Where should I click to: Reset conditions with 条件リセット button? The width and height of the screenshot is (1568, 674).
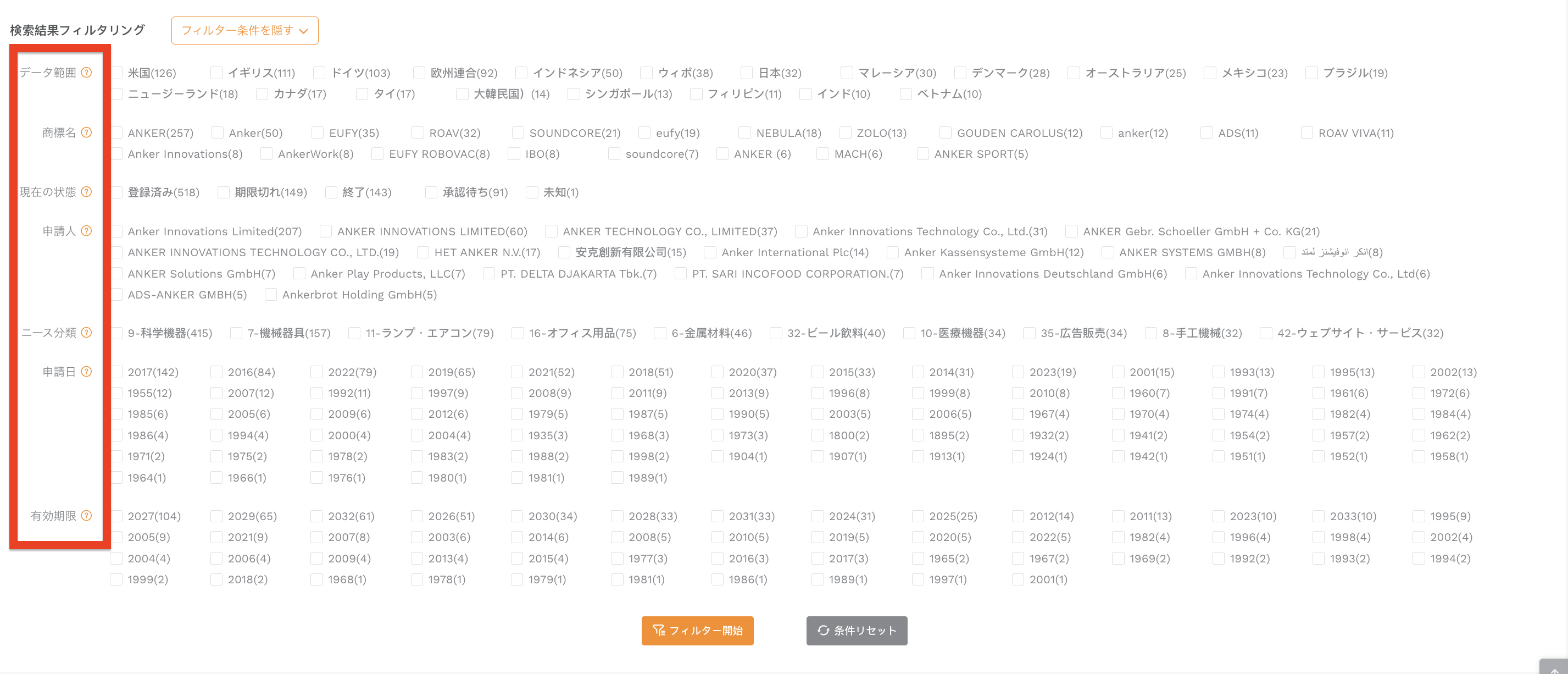[x=857, y=630]
